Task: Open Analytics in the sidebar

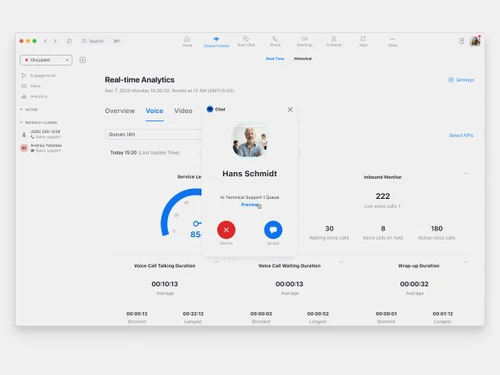Action: tap(34, 96)
